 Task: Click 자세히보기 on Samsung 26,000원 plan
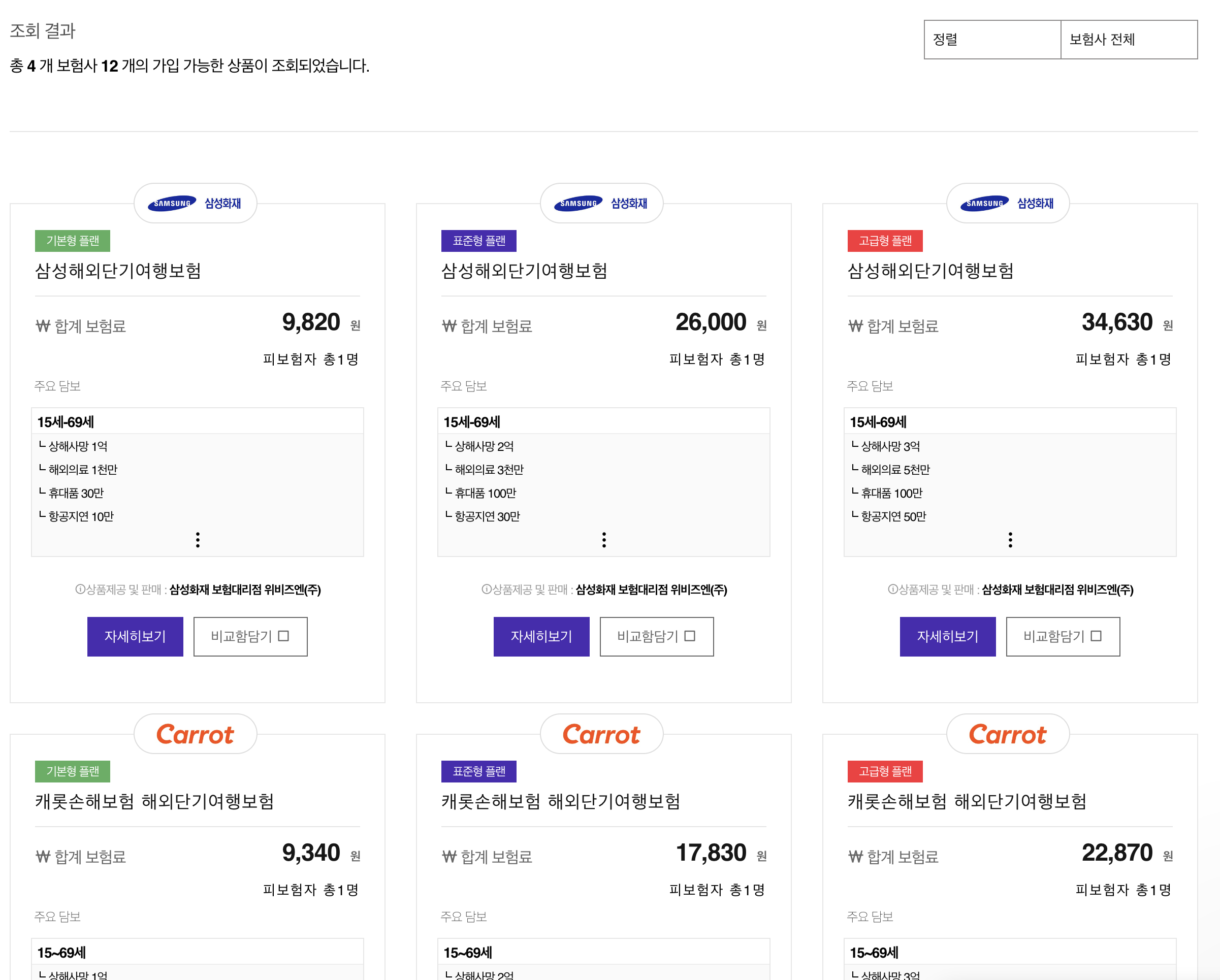(541, 637)
